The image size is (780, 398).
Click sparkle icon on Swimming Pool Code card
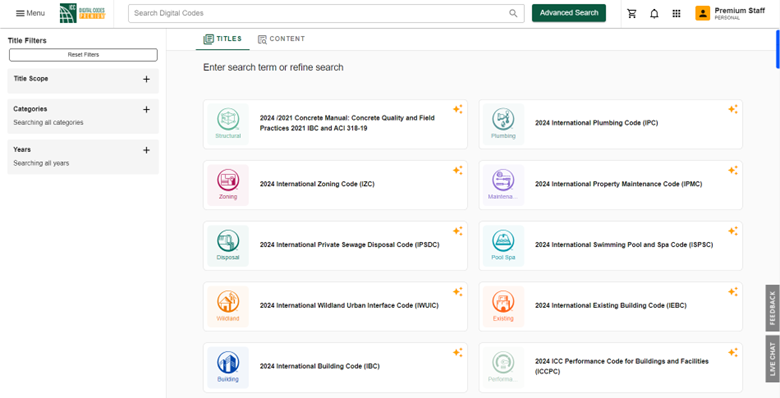point(733,231)
